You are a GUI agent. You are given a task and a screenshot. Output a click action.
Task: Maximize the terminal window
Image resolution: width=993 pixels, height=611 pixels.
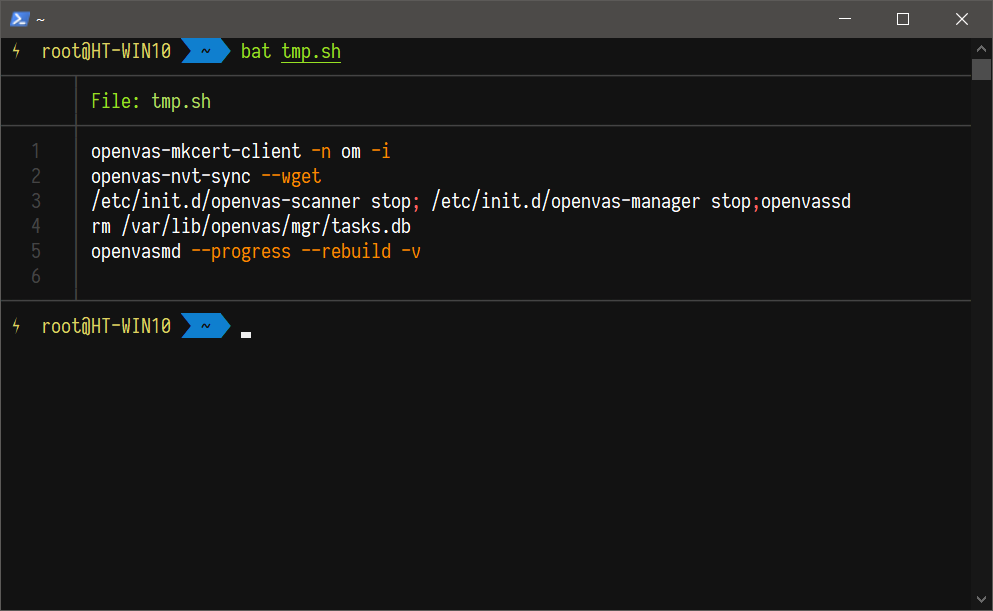pos(903,19)
